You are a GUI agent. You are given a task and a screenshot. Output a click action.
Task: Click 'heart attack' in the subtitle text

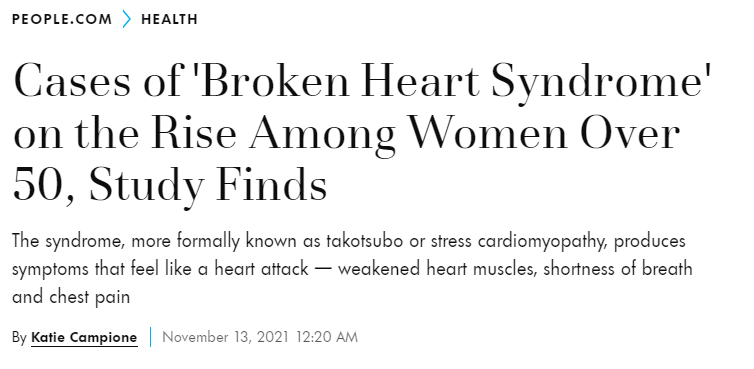tap(261, 269)
